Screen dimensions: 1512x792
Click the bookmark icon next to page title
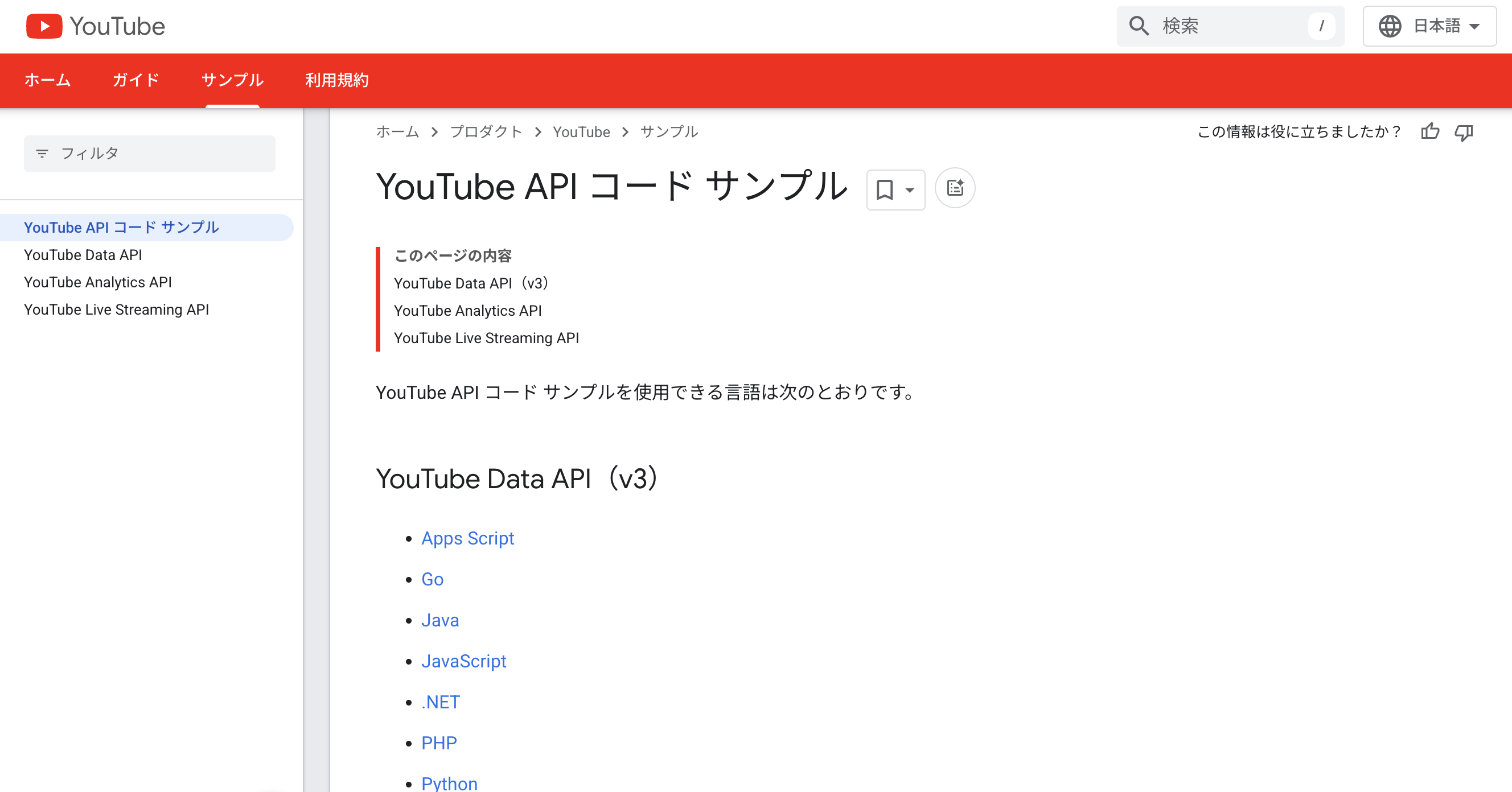886,189
